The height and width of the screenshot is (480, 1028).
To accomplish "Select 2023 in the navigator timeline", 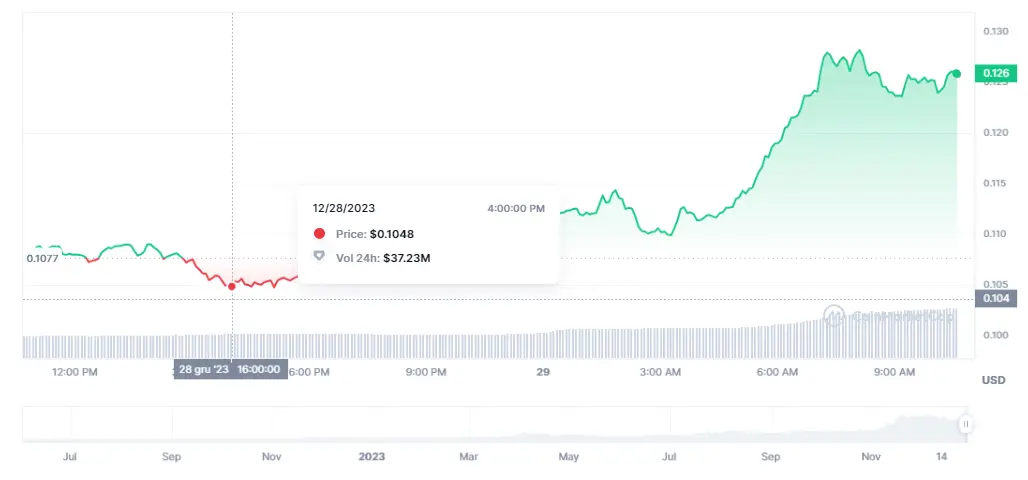I will (371, 457).
